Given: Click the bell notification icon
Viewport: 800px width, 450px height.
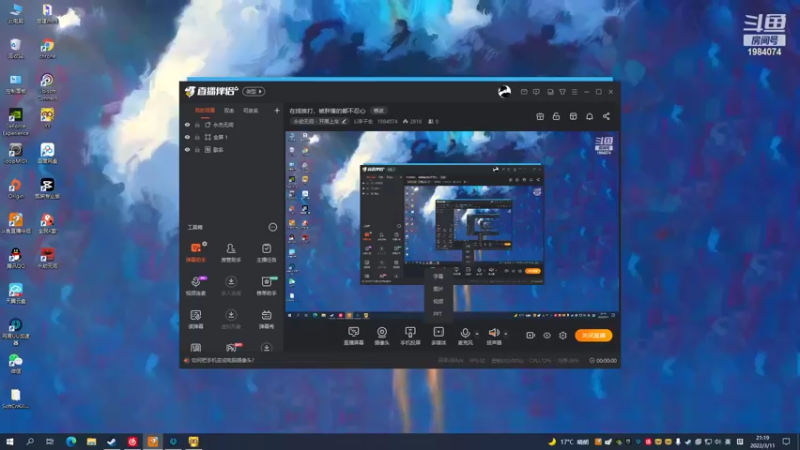Looking at the screenshot, I should (589, 116).
